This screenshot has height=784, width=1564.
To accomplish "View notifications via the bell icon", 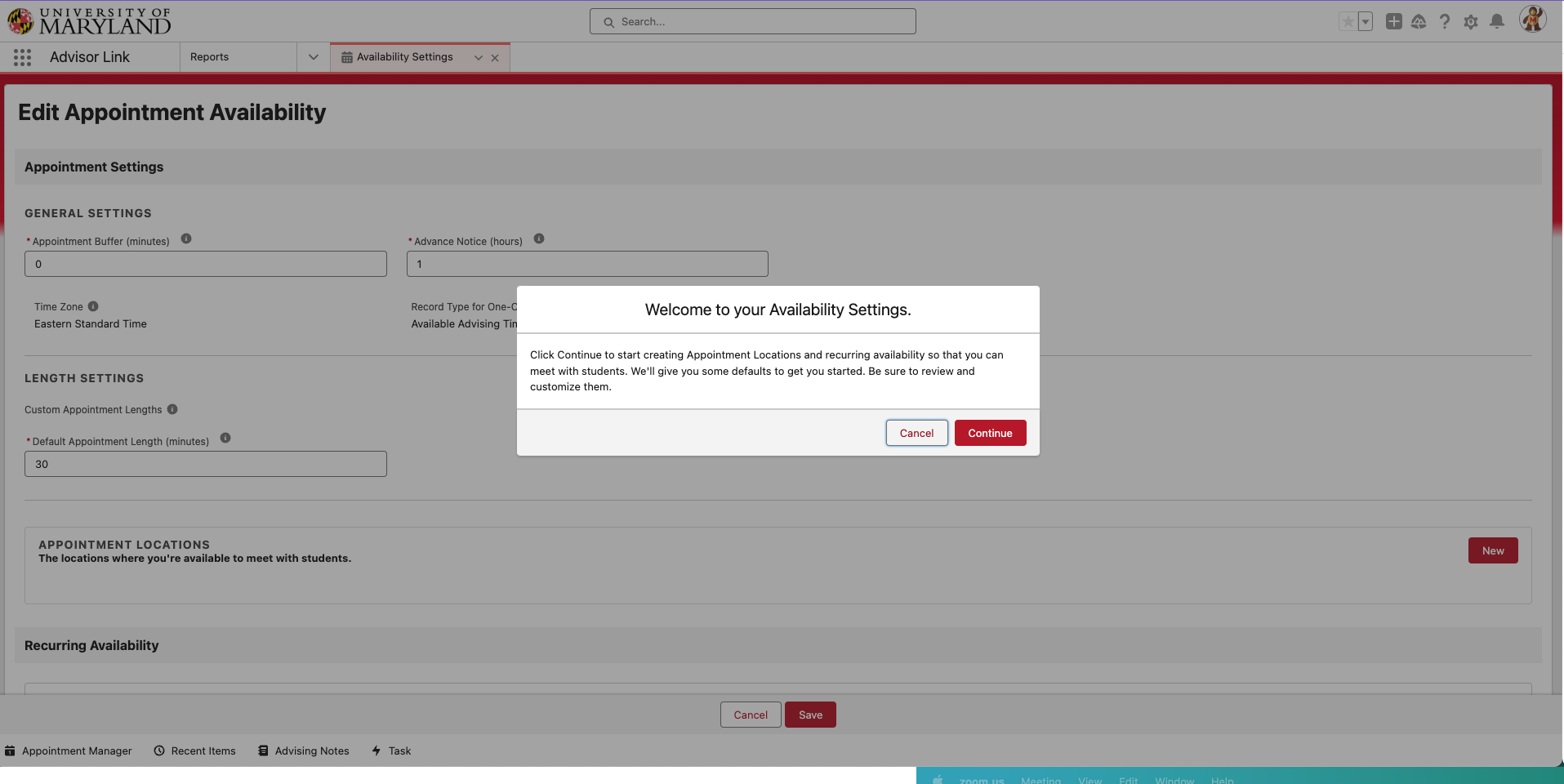I will (x=1497, y=21).
